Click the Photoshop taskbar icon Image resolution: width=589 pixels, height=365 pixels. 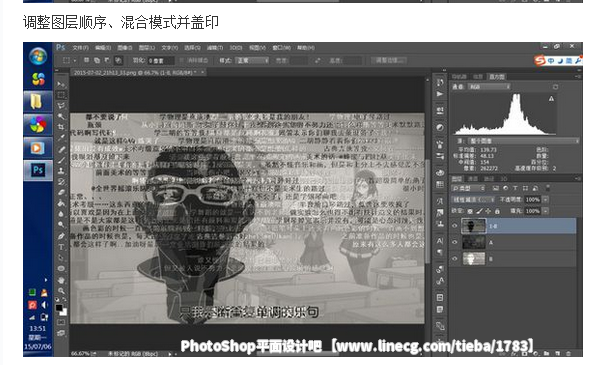[38, 170]
